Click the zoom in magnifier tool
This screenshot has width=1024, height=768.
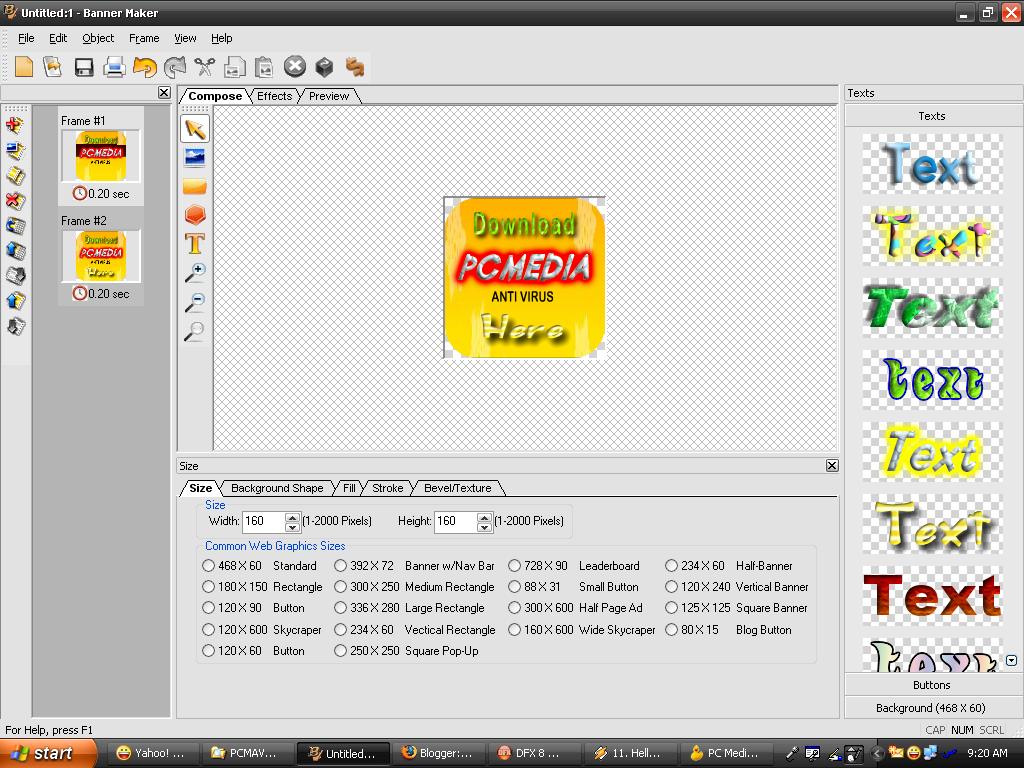[x=195, y=273]
